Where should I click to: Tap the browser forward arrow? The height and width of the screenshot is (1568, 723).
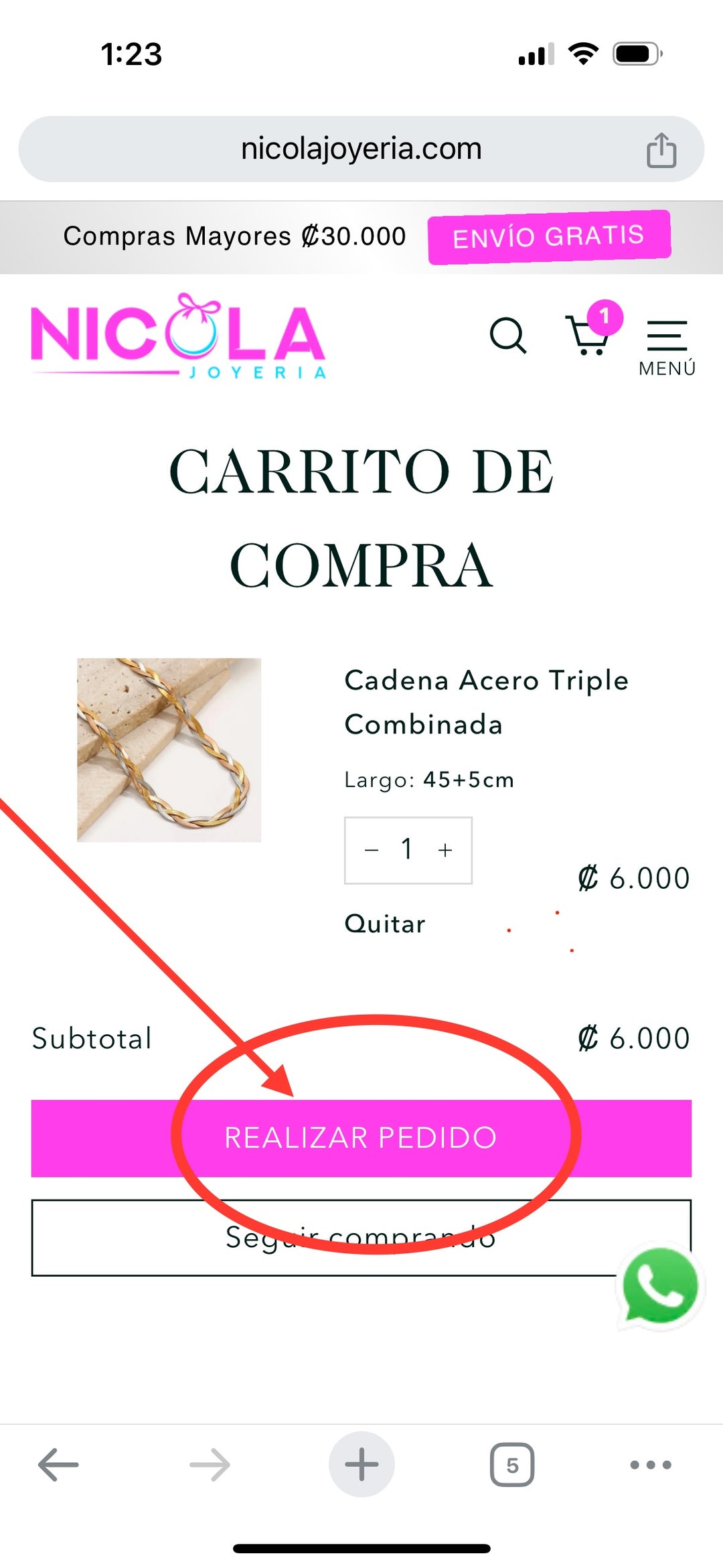210,1465
